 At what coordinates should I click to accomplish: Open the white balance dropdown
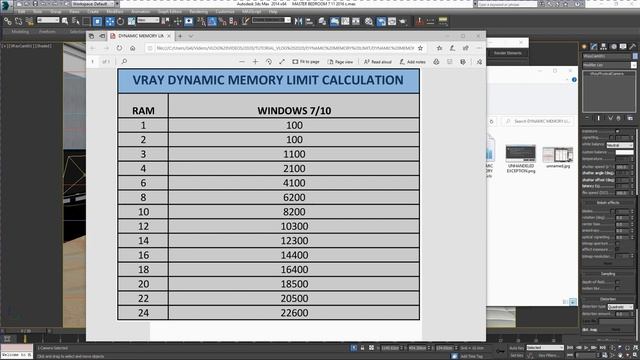620,145
